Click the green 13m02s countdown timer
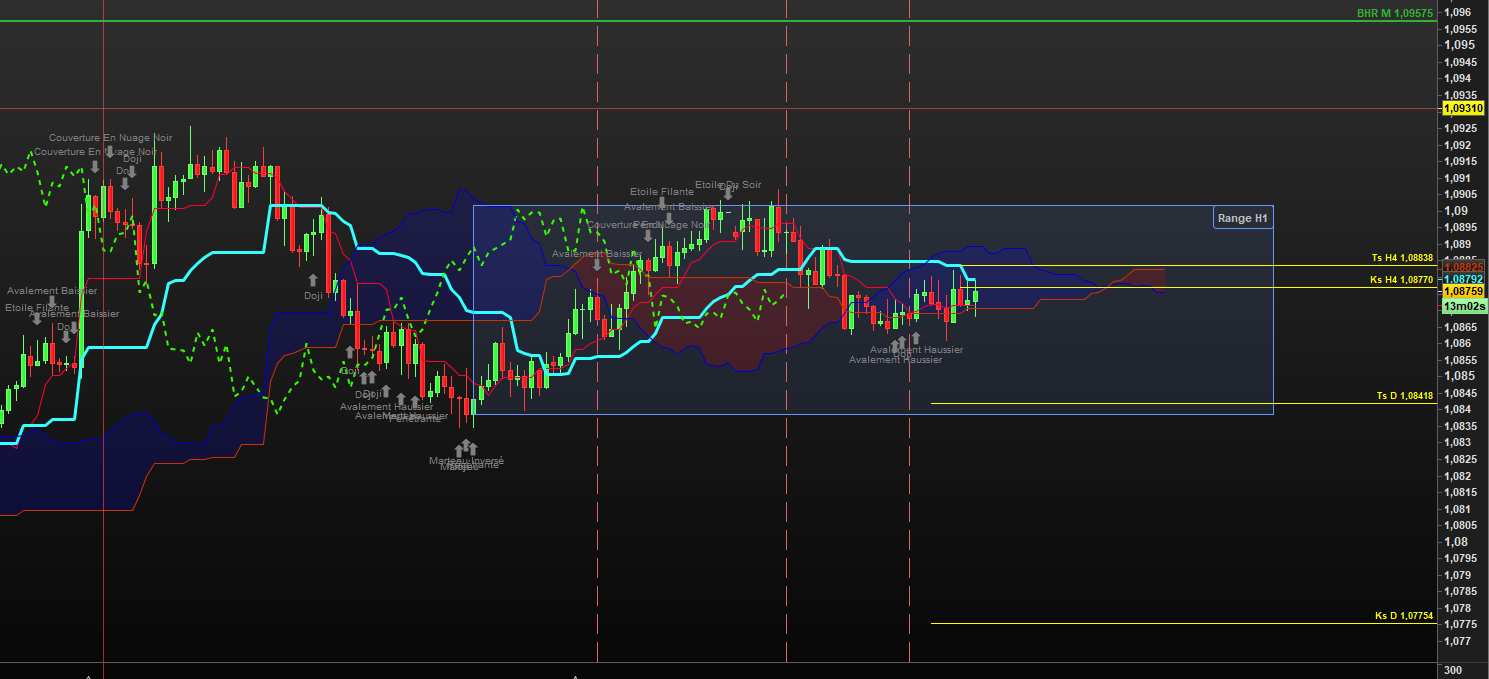Viewport: 1489px width, 679px height. 1464,306
